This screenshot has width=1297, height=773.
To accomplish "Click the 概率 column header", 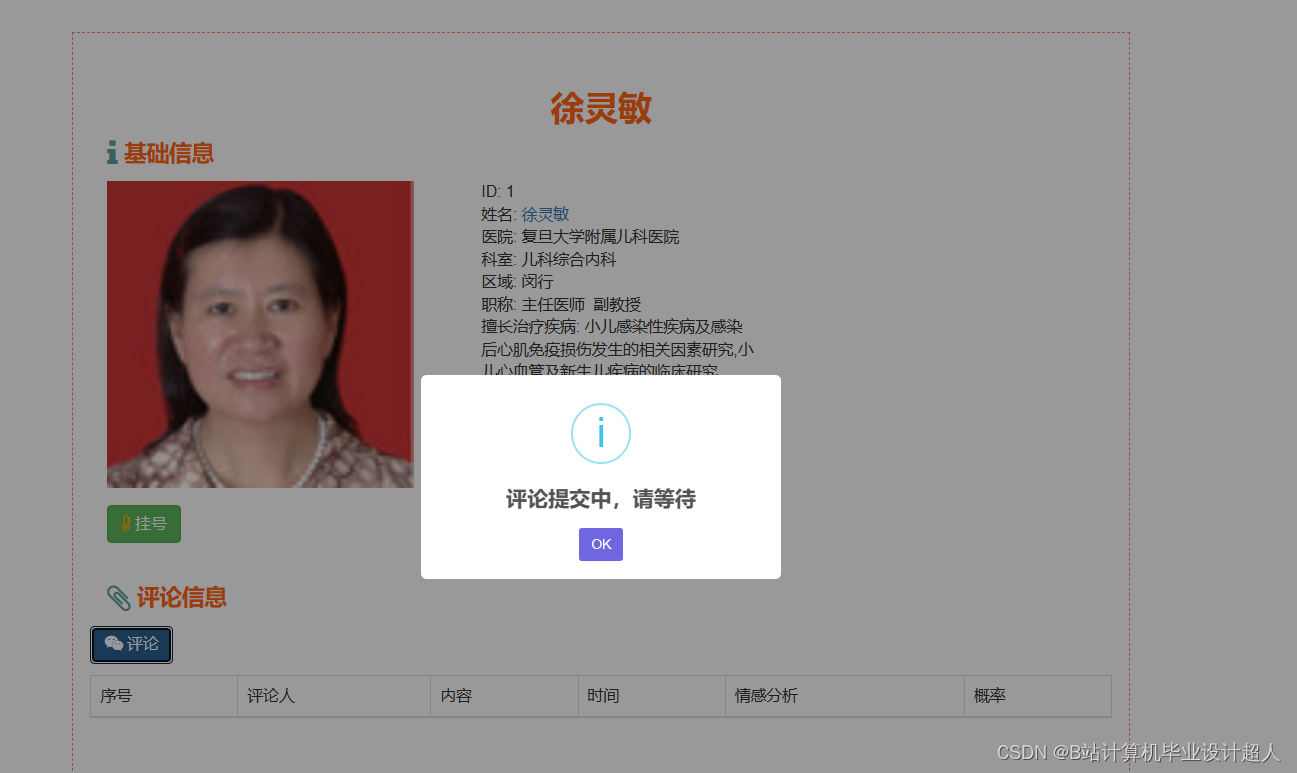I will tap(988, 695).
